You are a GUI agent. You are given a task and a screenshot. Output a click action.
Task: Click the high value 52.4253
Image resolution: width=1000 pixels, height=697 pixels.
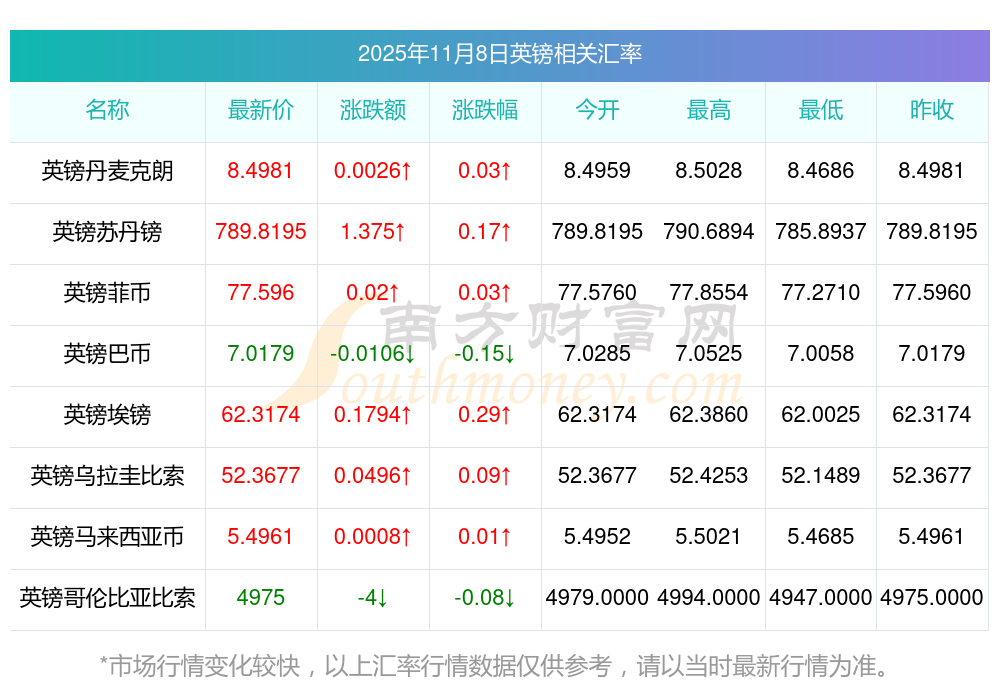(709, 476)
